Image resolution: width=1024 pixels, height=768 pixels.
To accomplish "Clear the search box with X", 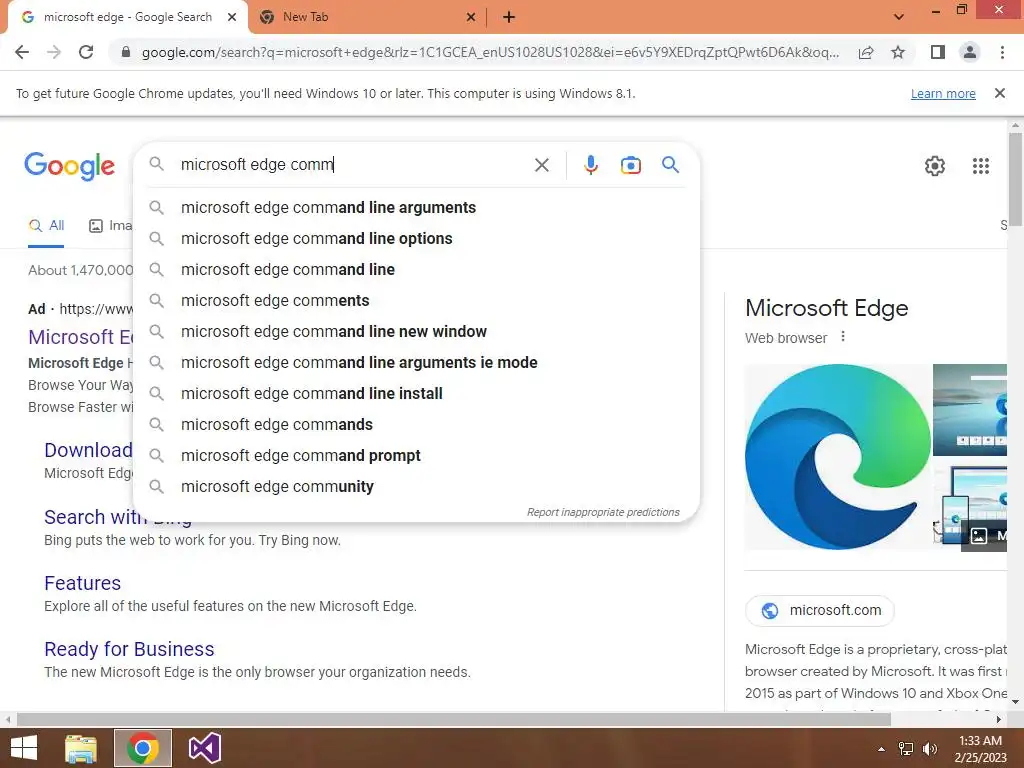I will tap(541, 165).
